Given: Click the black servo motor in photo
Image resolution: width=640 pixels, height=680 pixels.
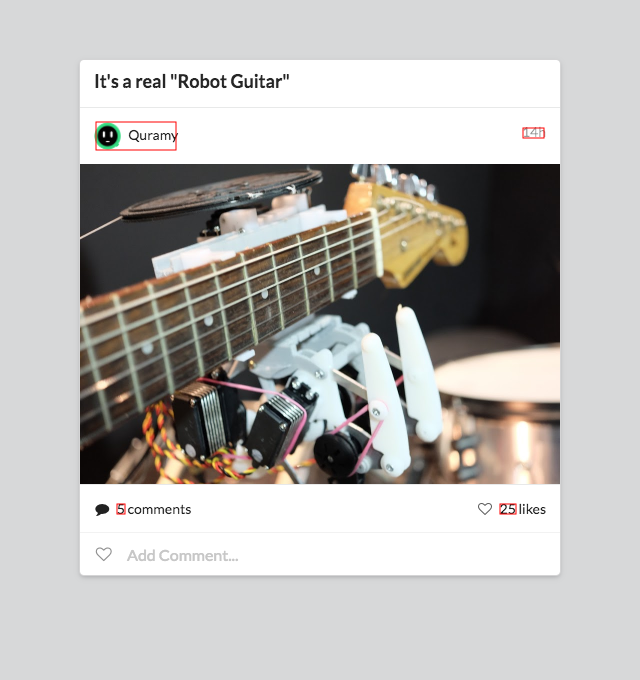Looking at the screenshot, I should 204,421.
